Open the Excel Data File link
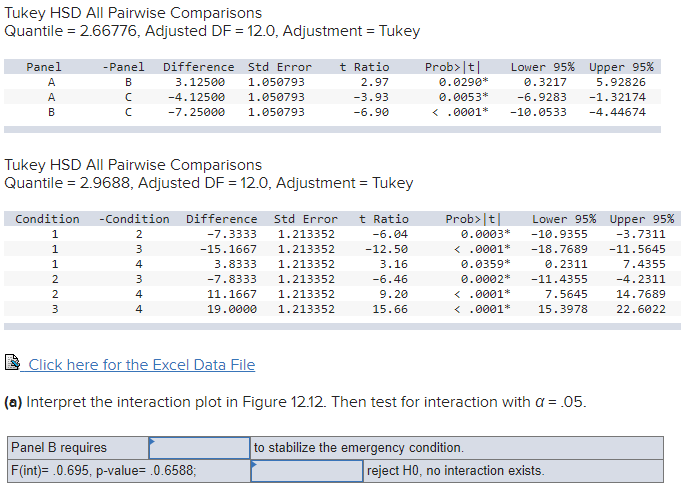 142,365
